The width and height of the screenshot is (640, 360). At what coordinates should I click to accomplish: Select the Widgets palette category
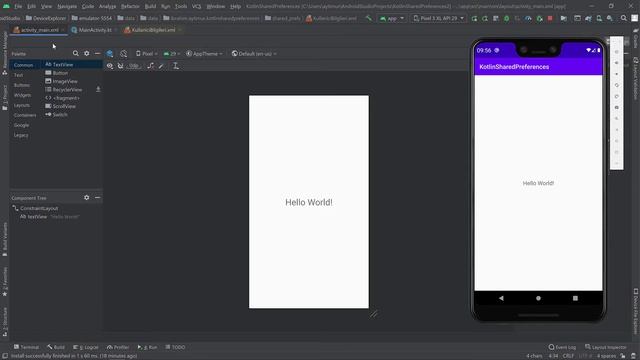[x=22, y=95]
